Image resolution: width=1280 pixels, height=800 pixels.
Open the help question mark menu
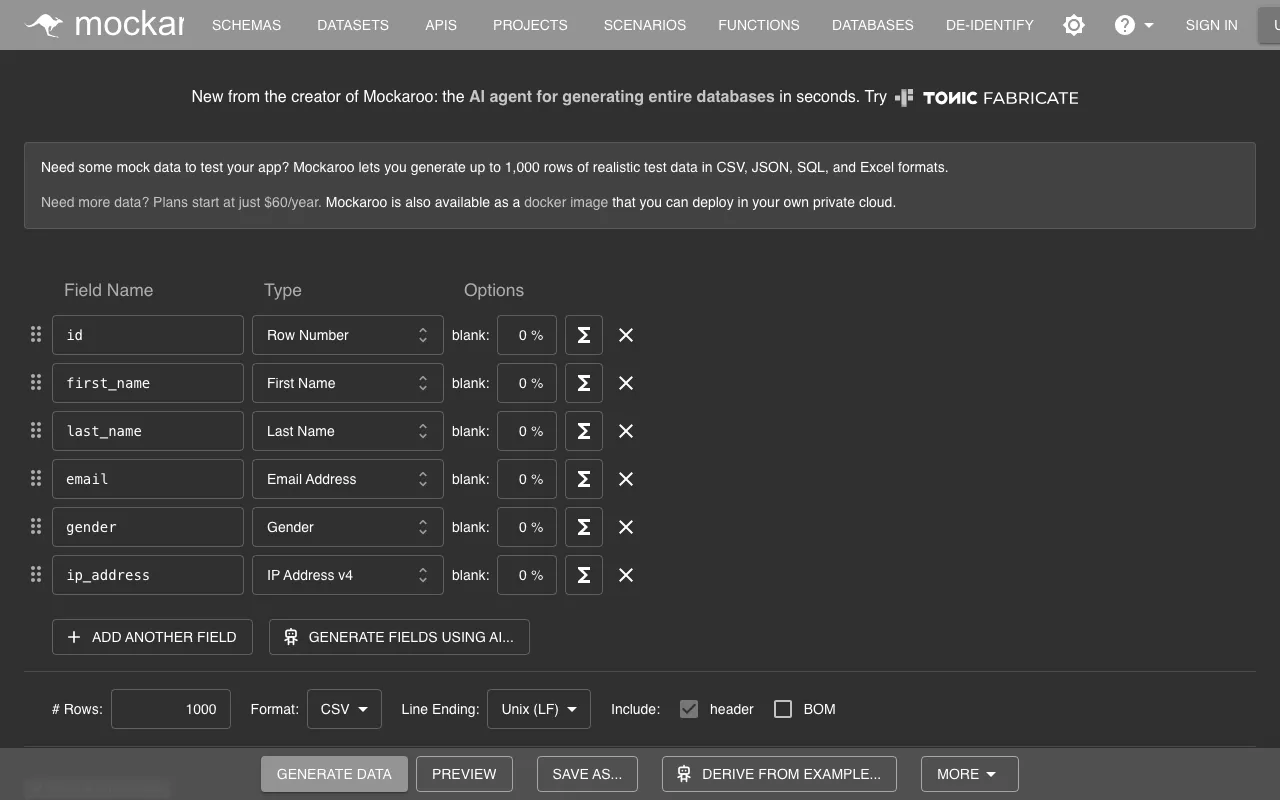(x=1134, y=25)
